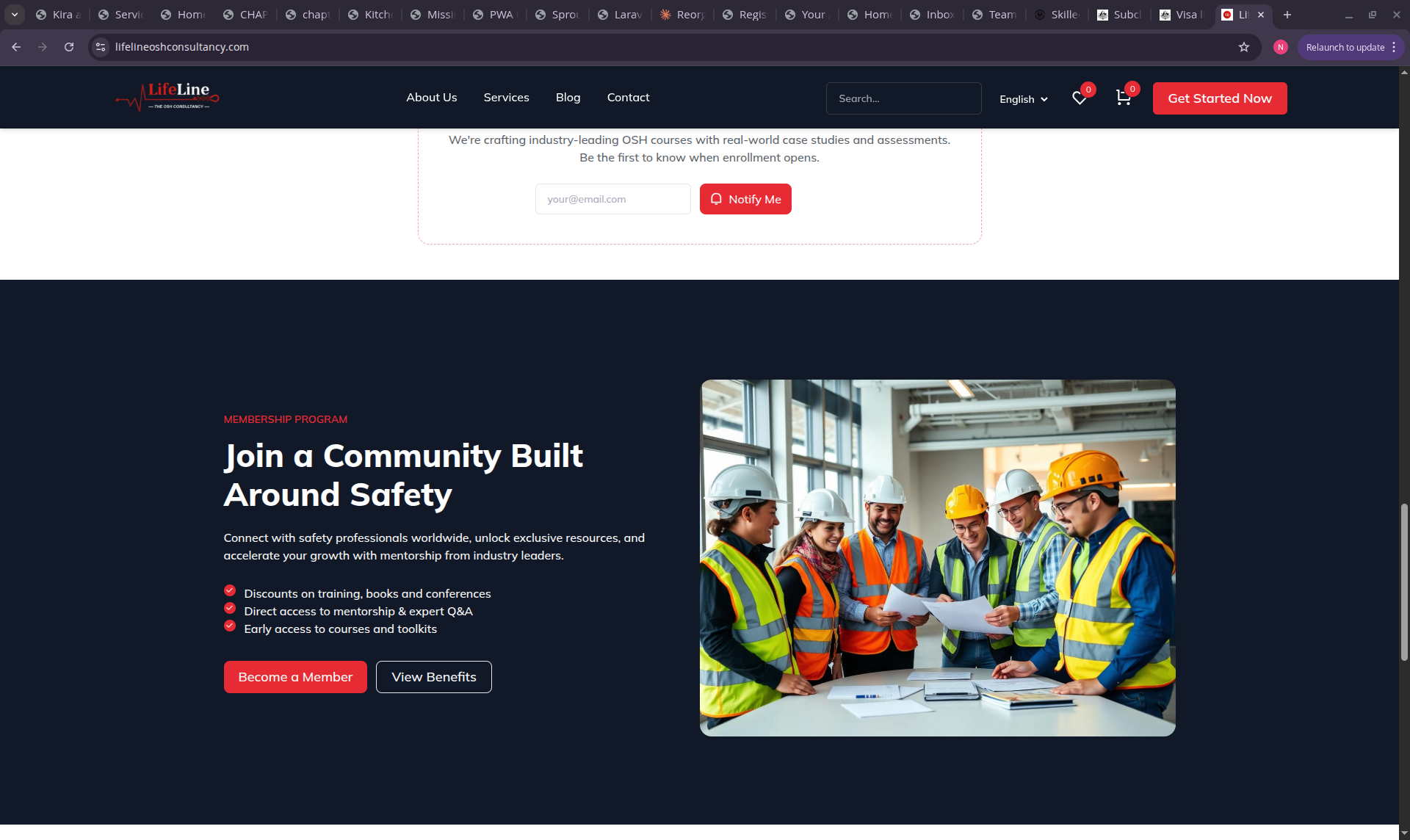This screenshot has width=1410, height=840.
Task: Go back to previous page
Action: pyautogui.click(x=16, y=47)
